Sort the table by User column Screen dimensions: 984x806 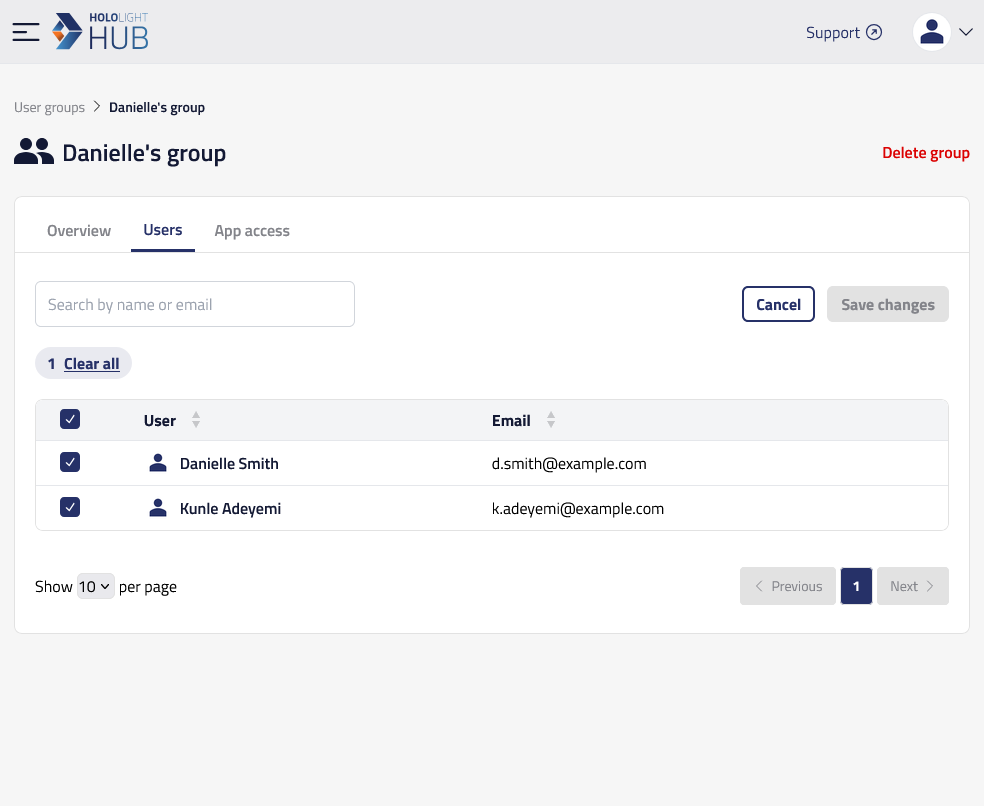(196, 420)
